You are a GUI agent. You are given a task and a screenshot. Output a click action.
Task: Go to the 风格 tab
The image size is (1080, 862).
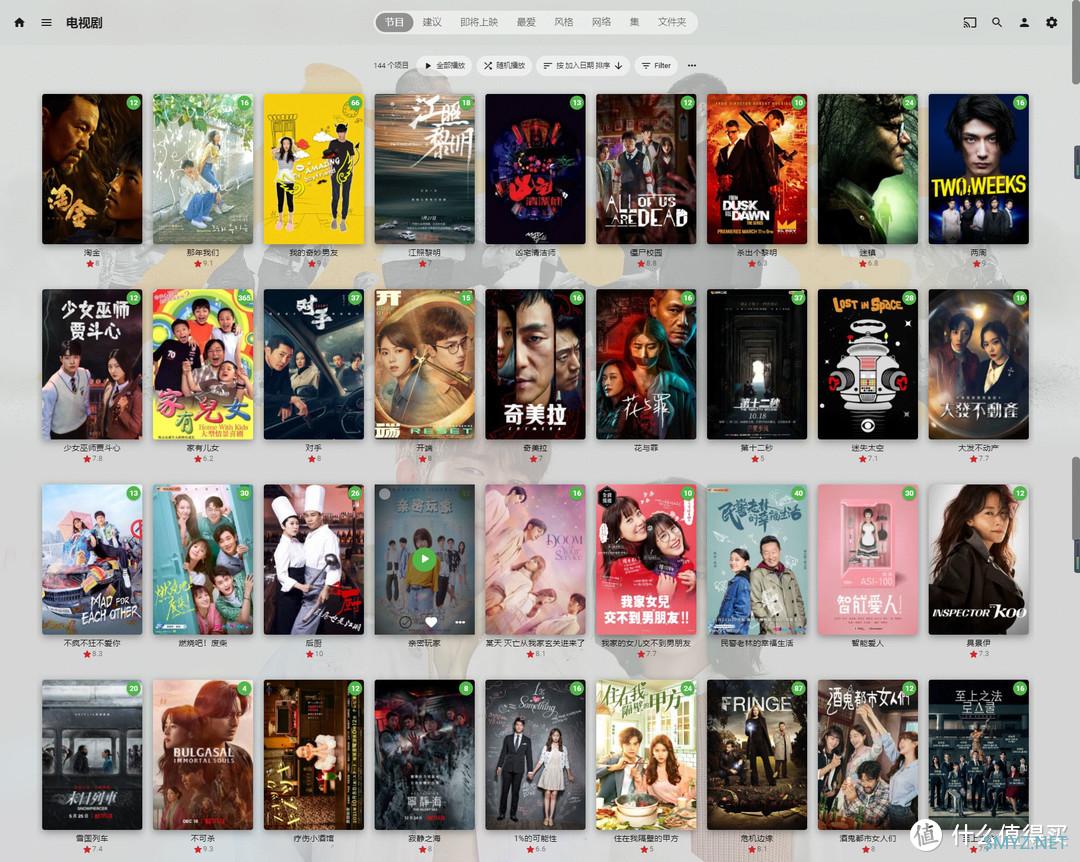pos(563,22)
